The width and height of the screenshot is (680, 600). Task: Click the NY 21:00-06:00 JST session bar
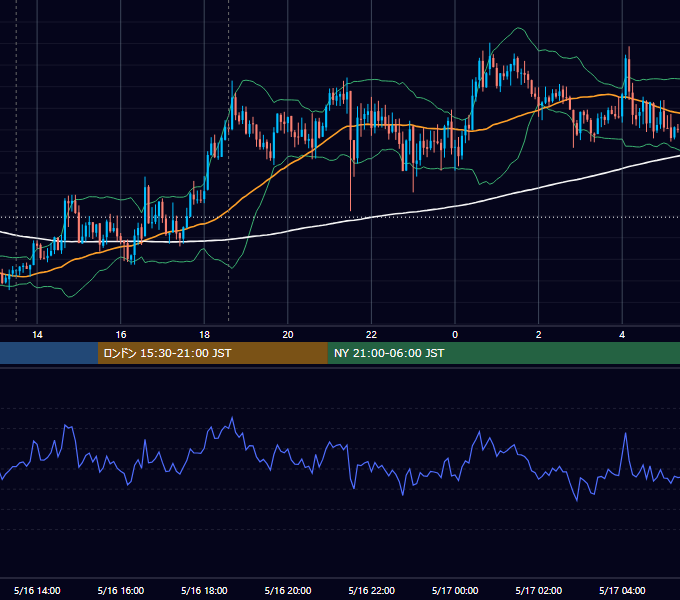point(503,353)
